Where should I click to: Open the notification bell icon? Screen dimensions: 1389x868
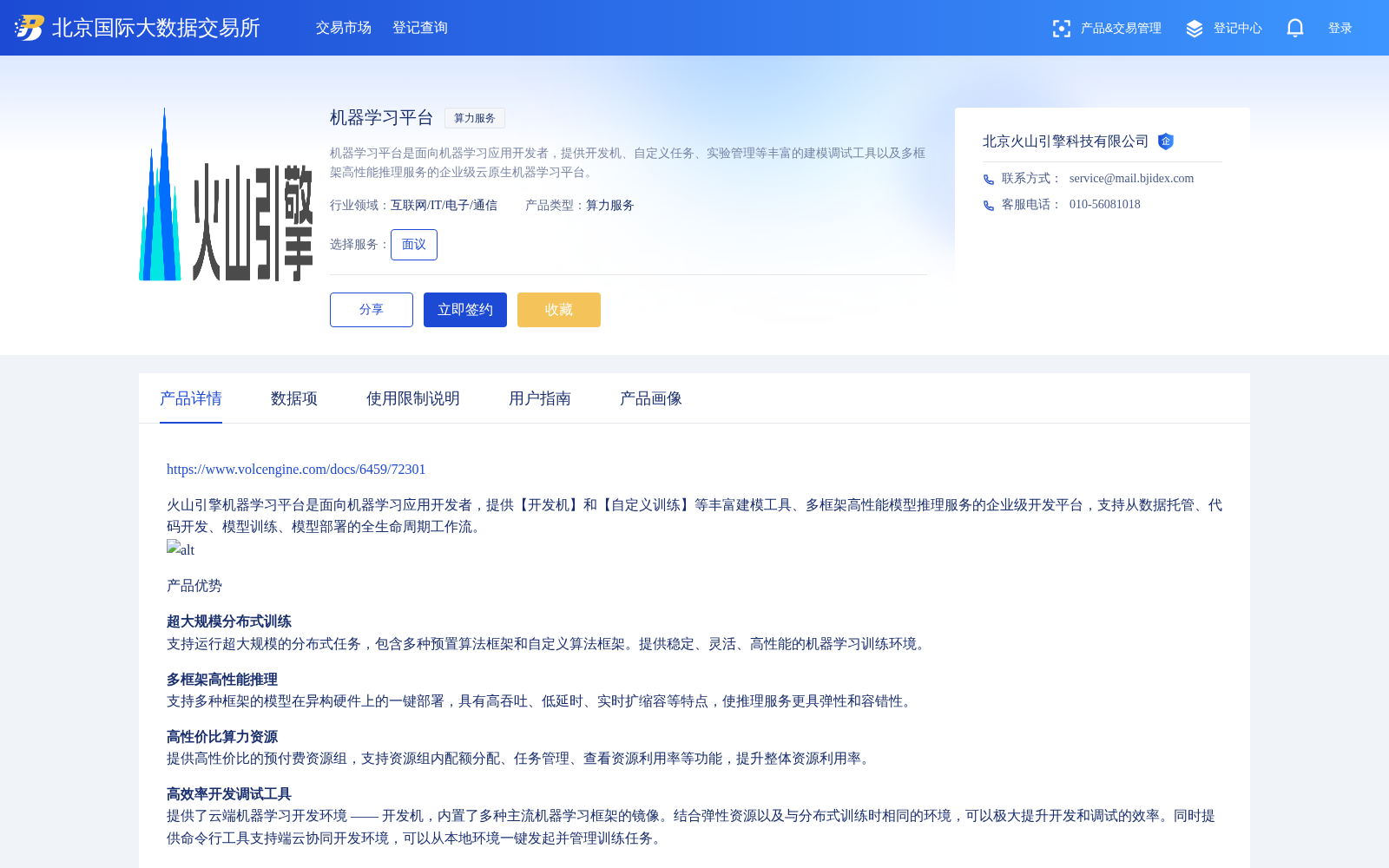click(1295, 28)
